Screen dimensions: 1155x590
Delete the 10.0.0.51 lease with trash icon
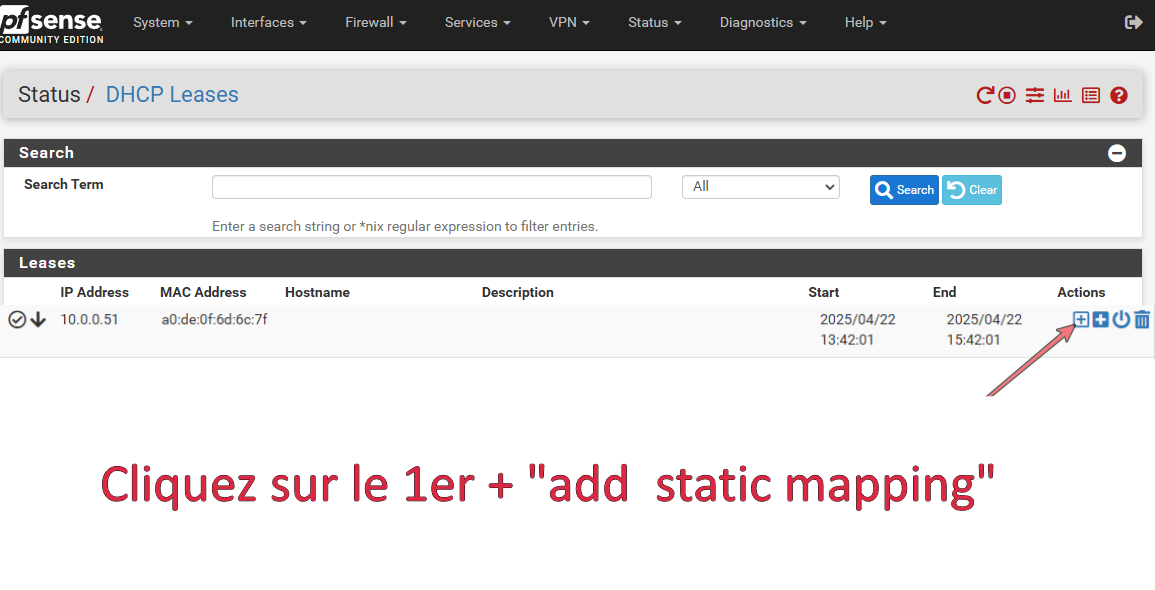point(1142,319)
